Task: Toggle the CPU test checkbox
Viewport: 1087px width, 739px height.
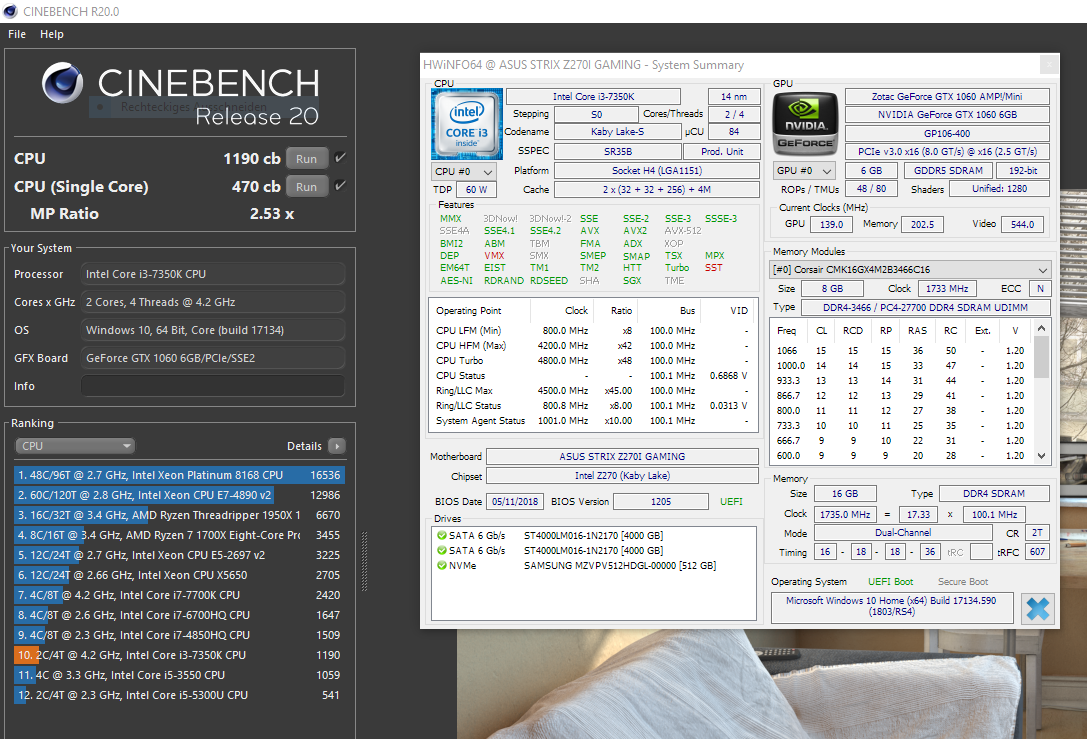Action: coord(340,158)
